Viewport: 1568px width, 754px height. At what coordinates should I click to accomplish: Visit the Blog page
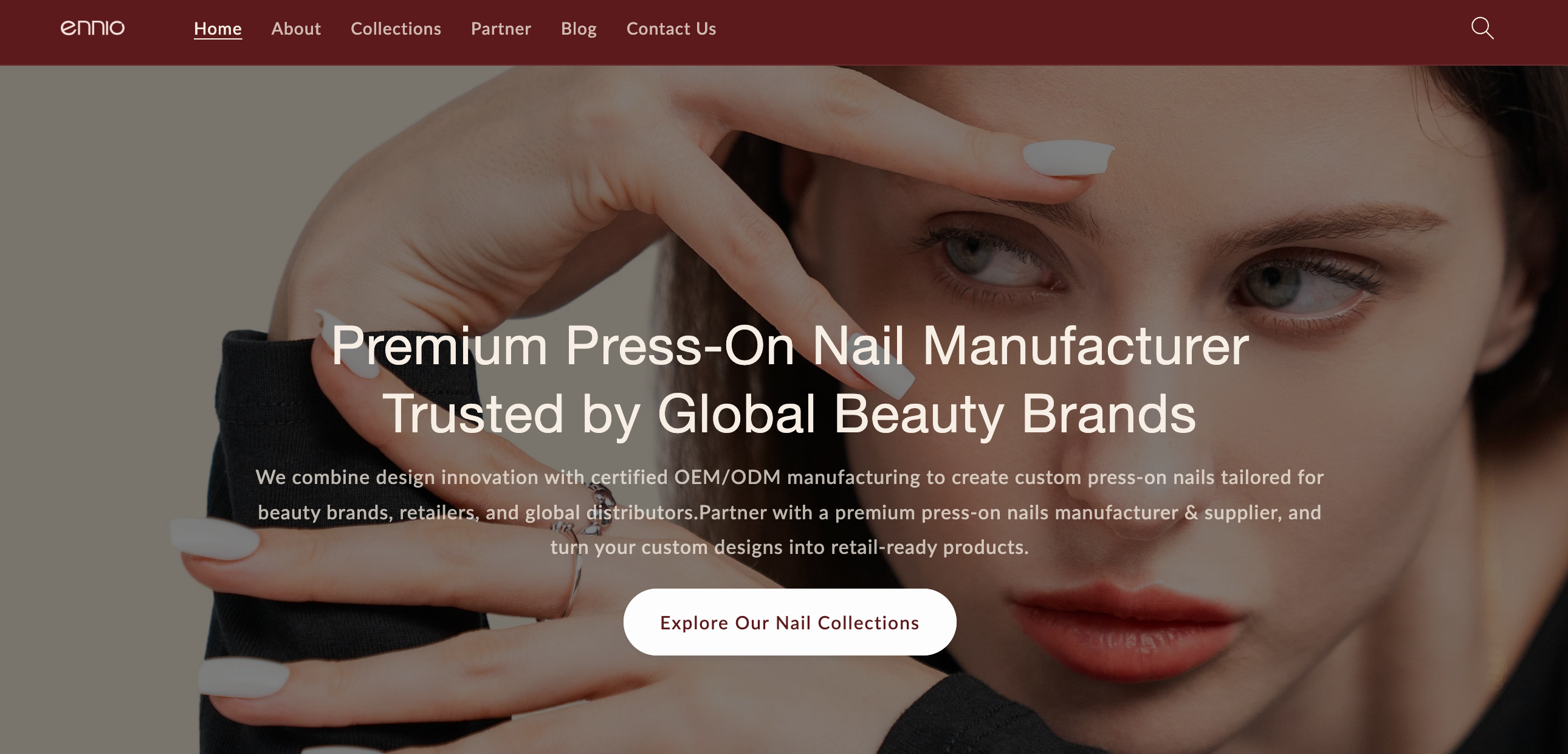tap(579, 29)
